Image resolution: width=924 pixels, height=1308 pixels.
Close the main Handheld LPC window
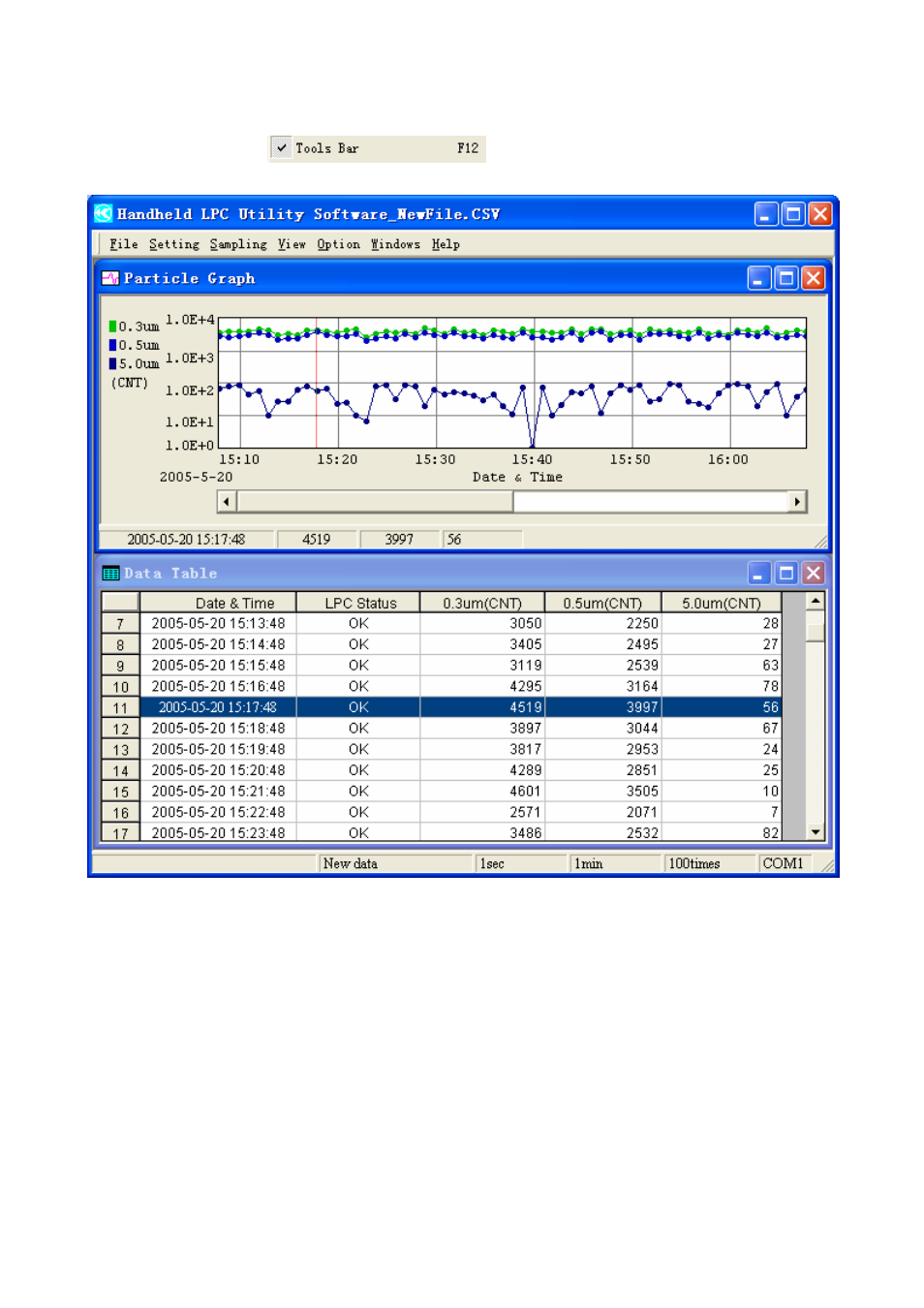click(820, 214)
